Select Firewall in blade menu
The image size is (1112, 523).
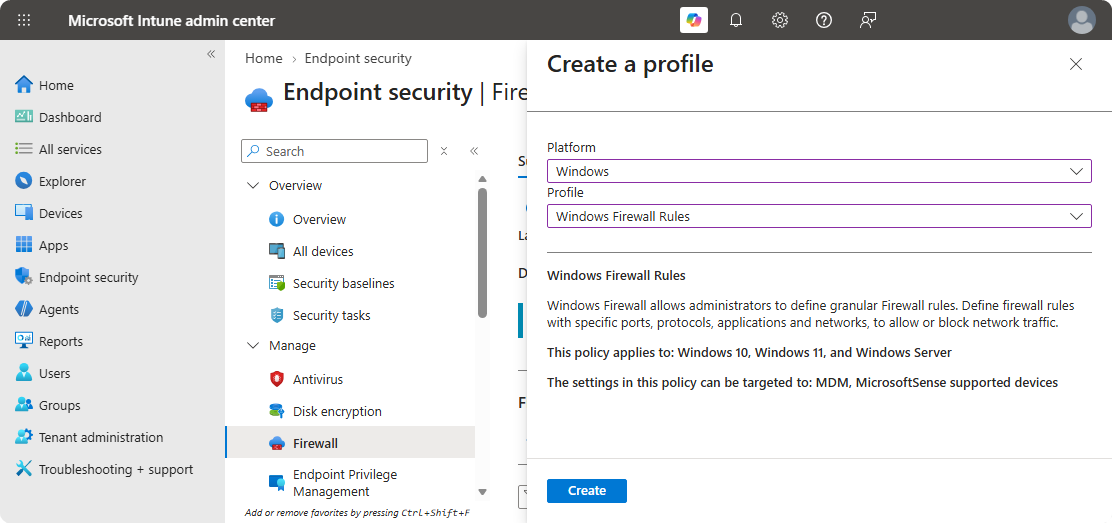click(350, 443)
